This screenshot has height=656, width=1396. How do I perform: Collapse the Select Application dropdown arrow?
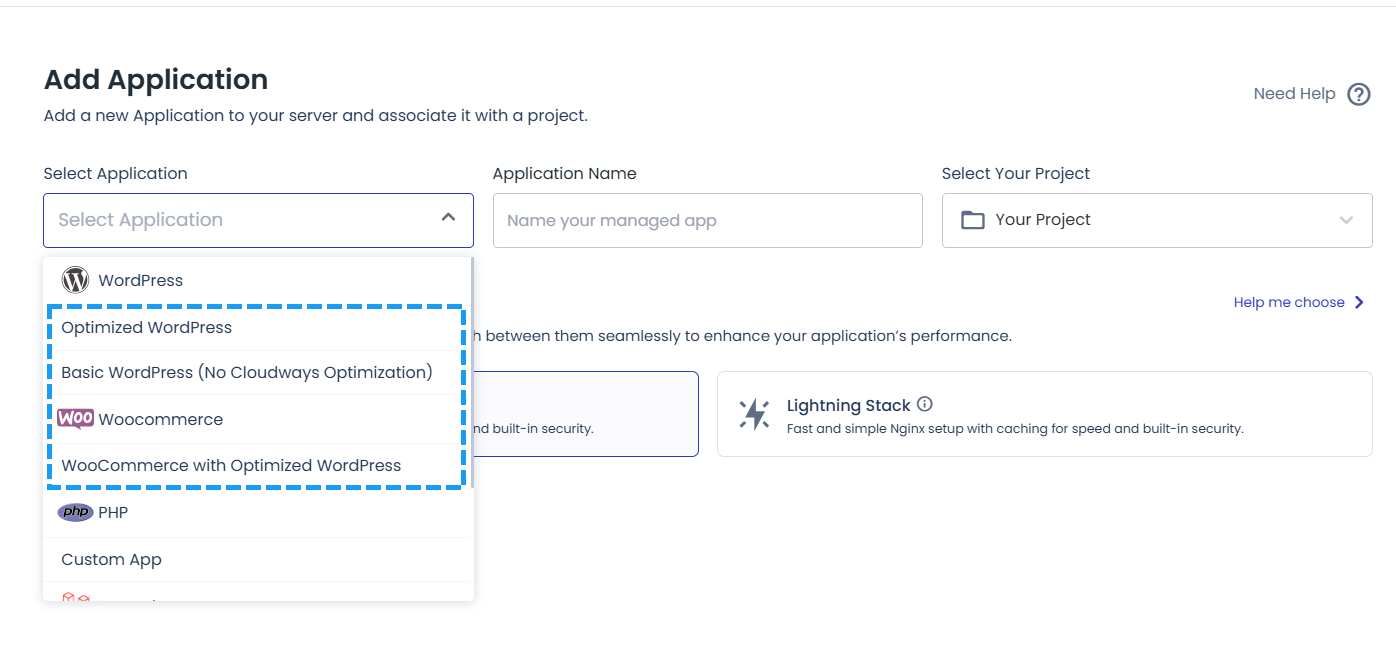coord(448,217)
